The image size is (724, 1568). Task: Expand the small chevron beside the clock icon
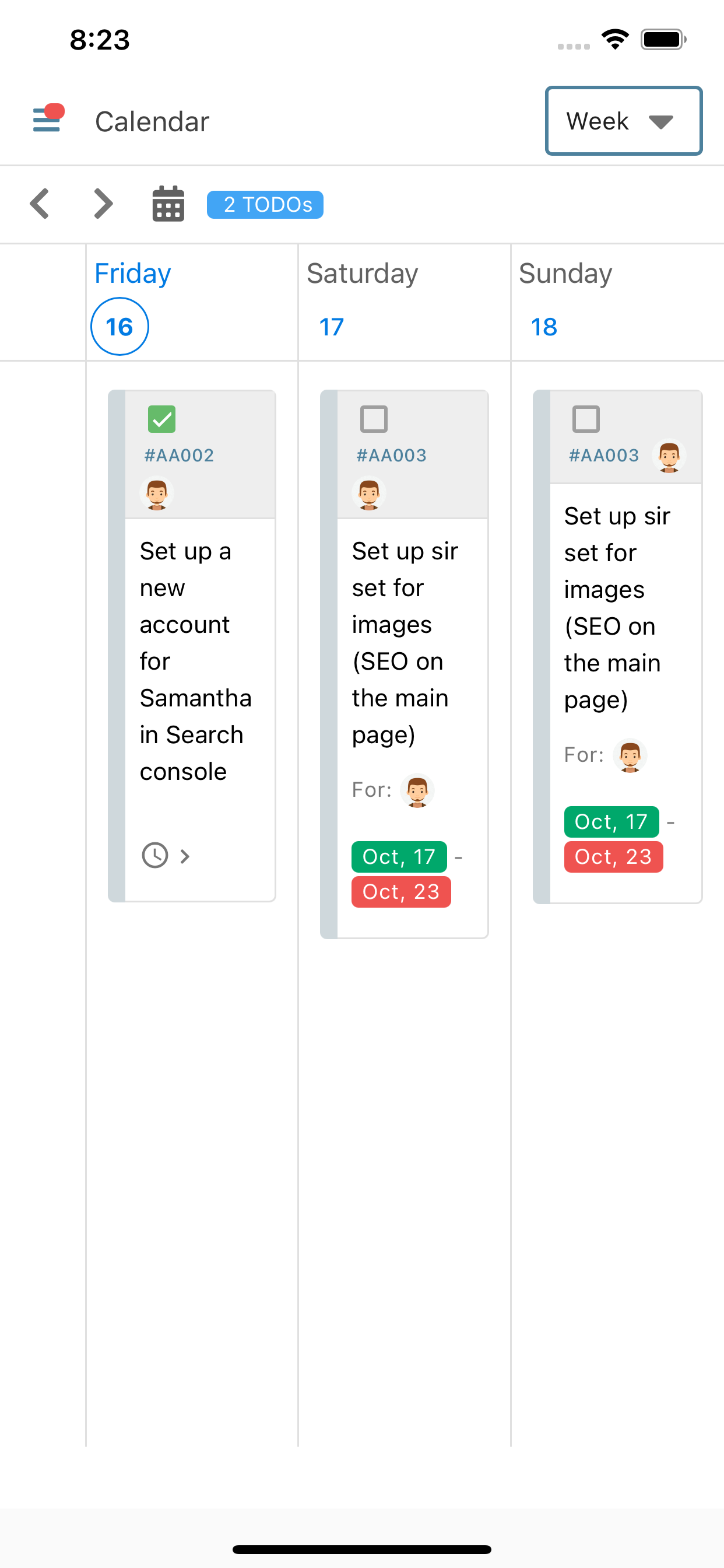[x=185, y=856]
